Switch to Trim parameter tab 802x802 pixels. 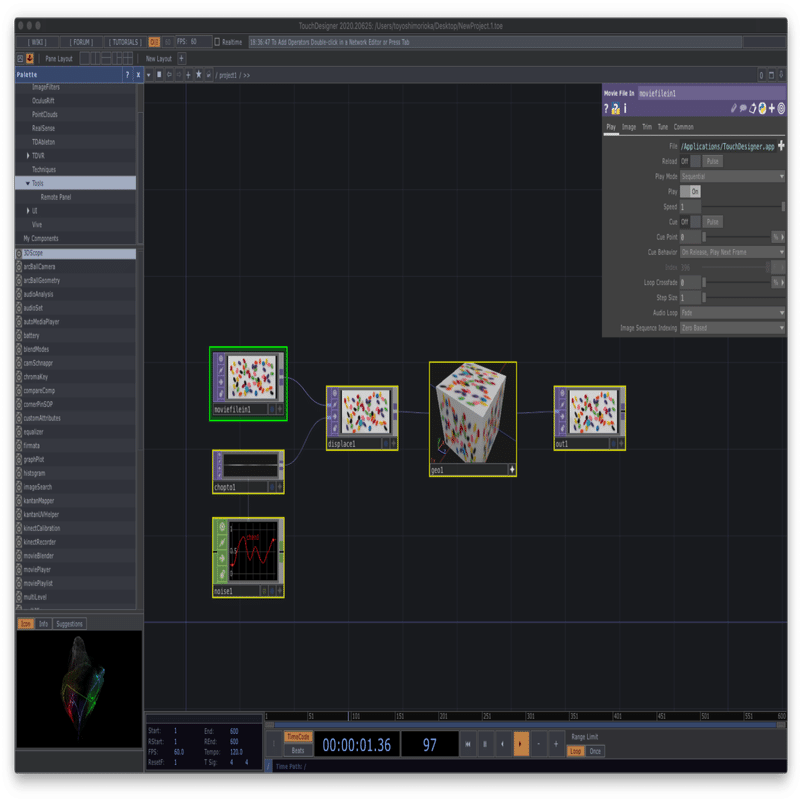point(647,127)
